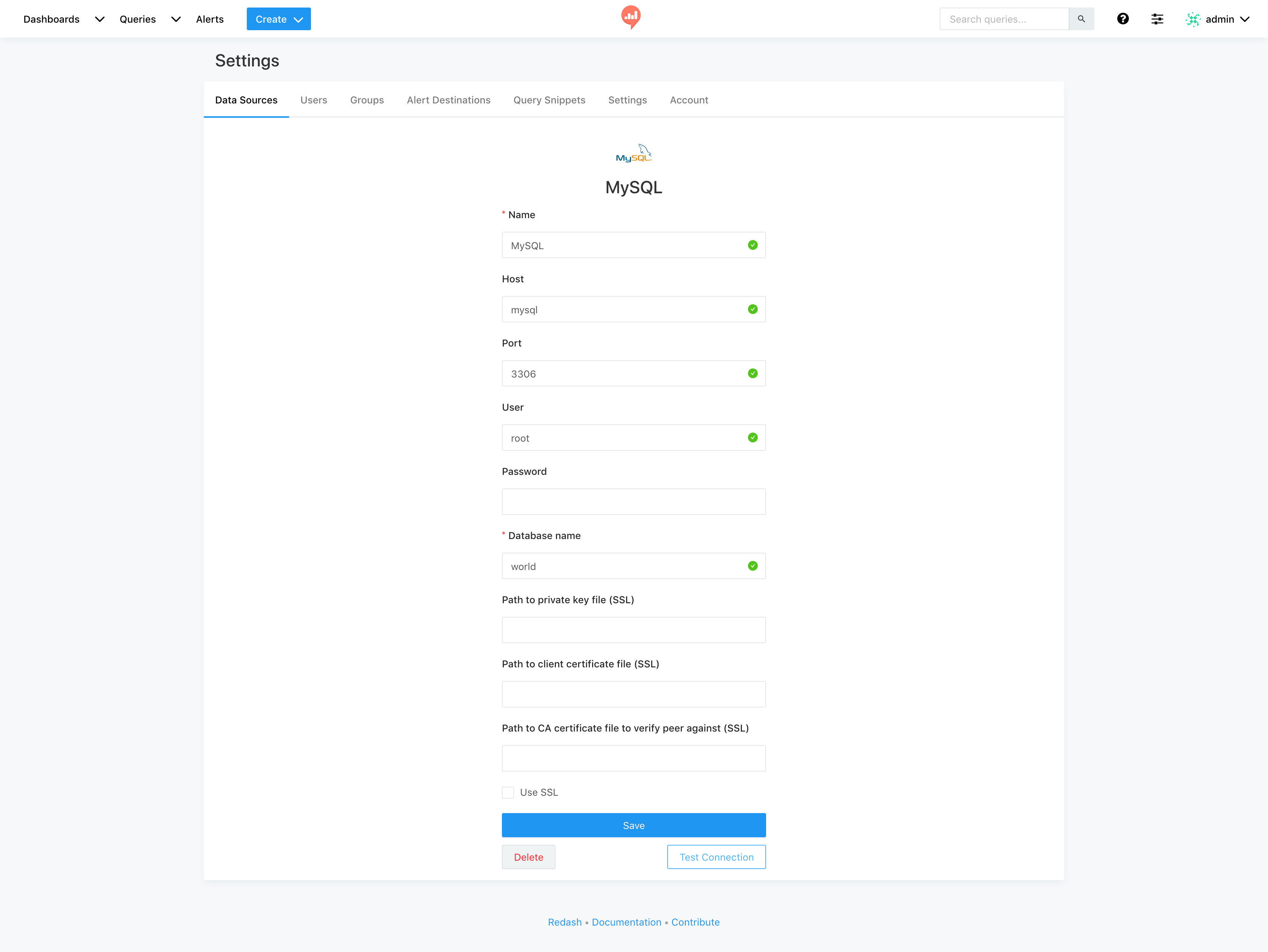Focus the Password input field
The height and width of the screenshot is (952, 1268).
633,502
